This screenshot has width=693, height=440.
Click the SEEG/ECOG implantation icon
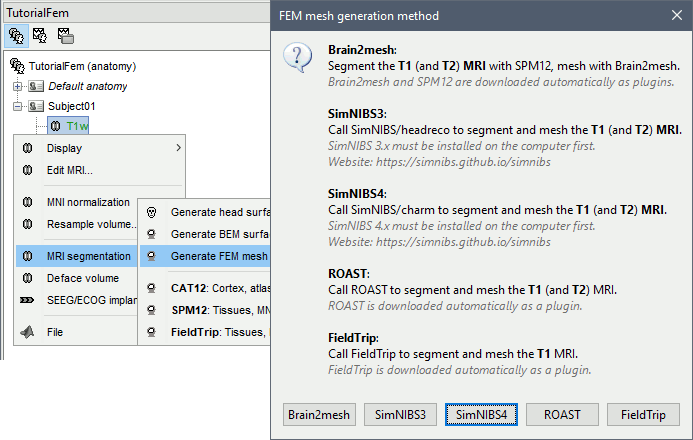click(28, 300)
